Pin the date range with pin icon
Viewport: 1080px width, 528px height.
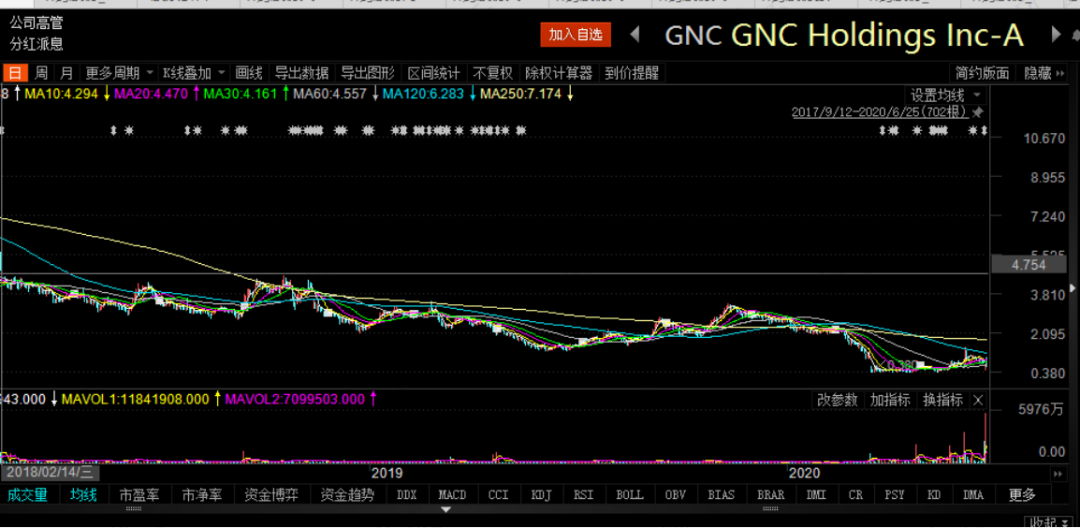(x=978, y=112)
